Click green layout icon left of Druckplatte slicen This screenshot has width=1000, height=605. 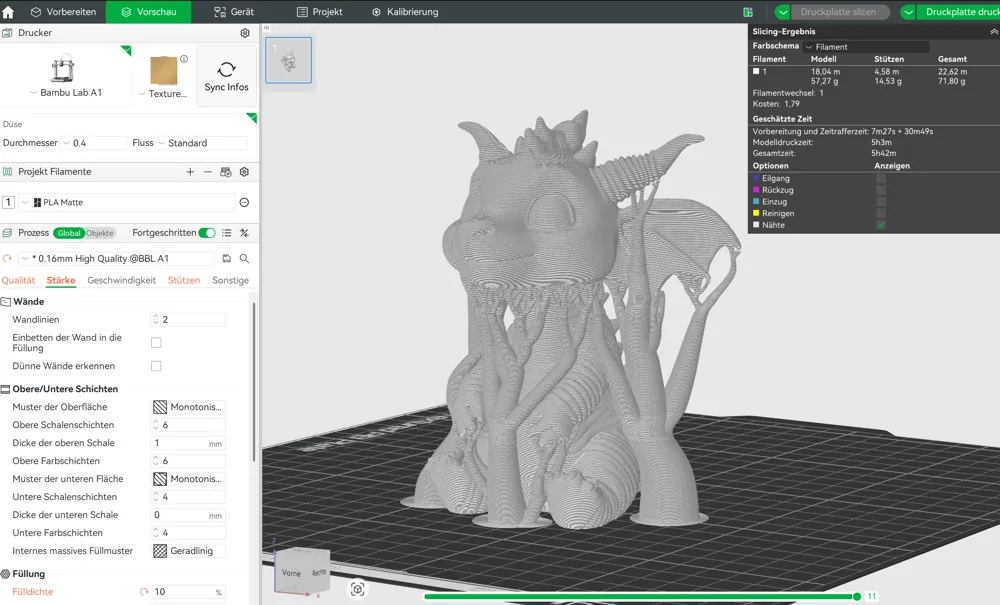tap(748, 12)
